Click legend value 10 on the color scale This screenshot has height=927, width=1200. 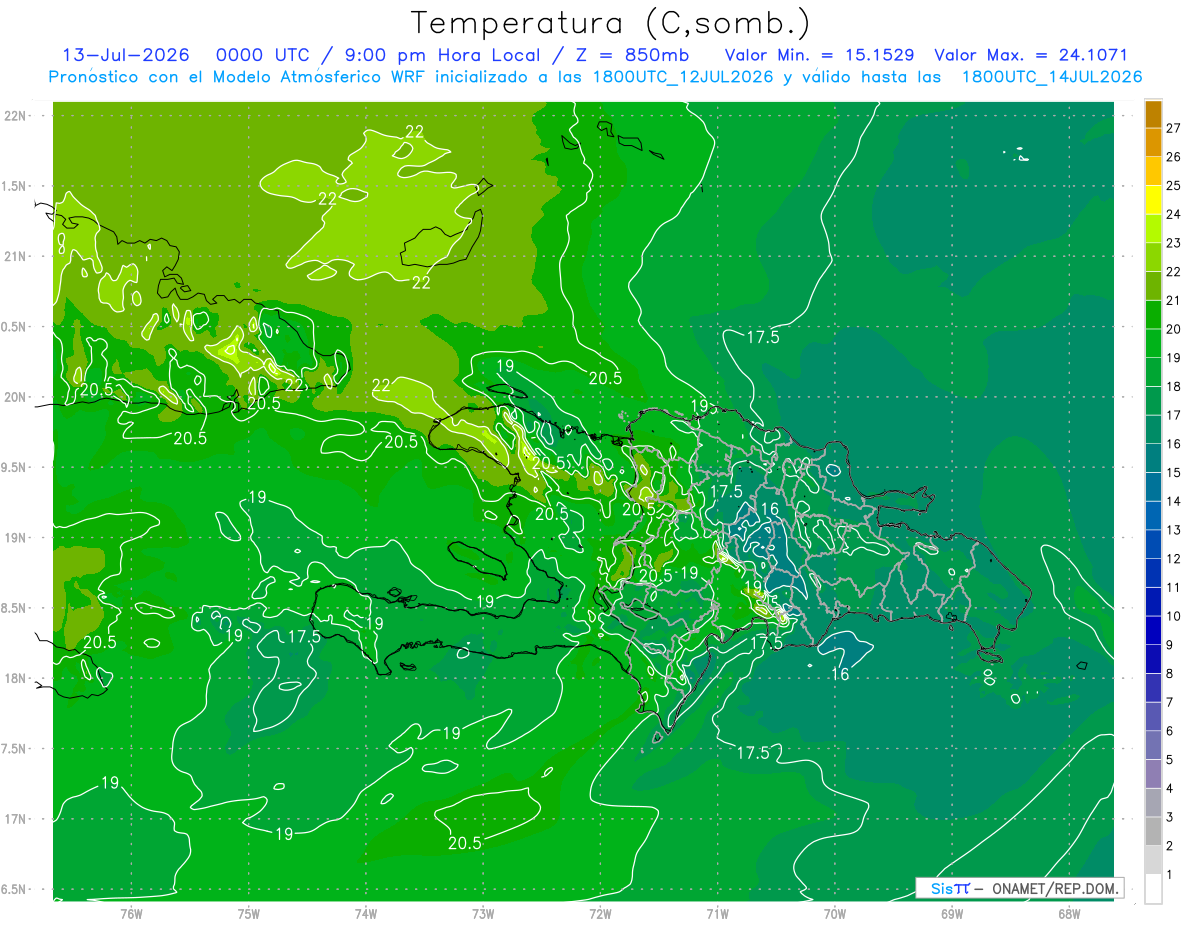pyautogui.click(x=1175, y=616)
